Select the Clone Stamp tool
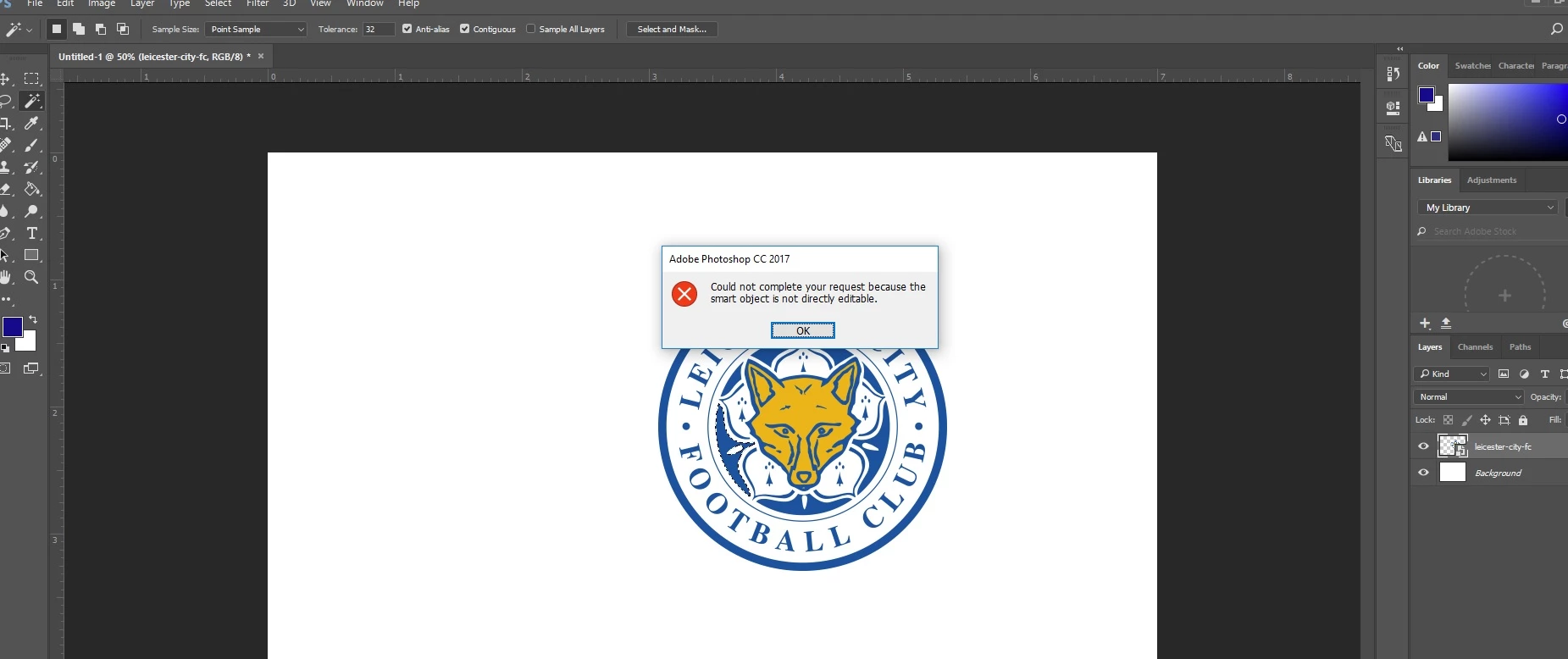The height and width of the screenshot is (659, 1568). point(5,167)
